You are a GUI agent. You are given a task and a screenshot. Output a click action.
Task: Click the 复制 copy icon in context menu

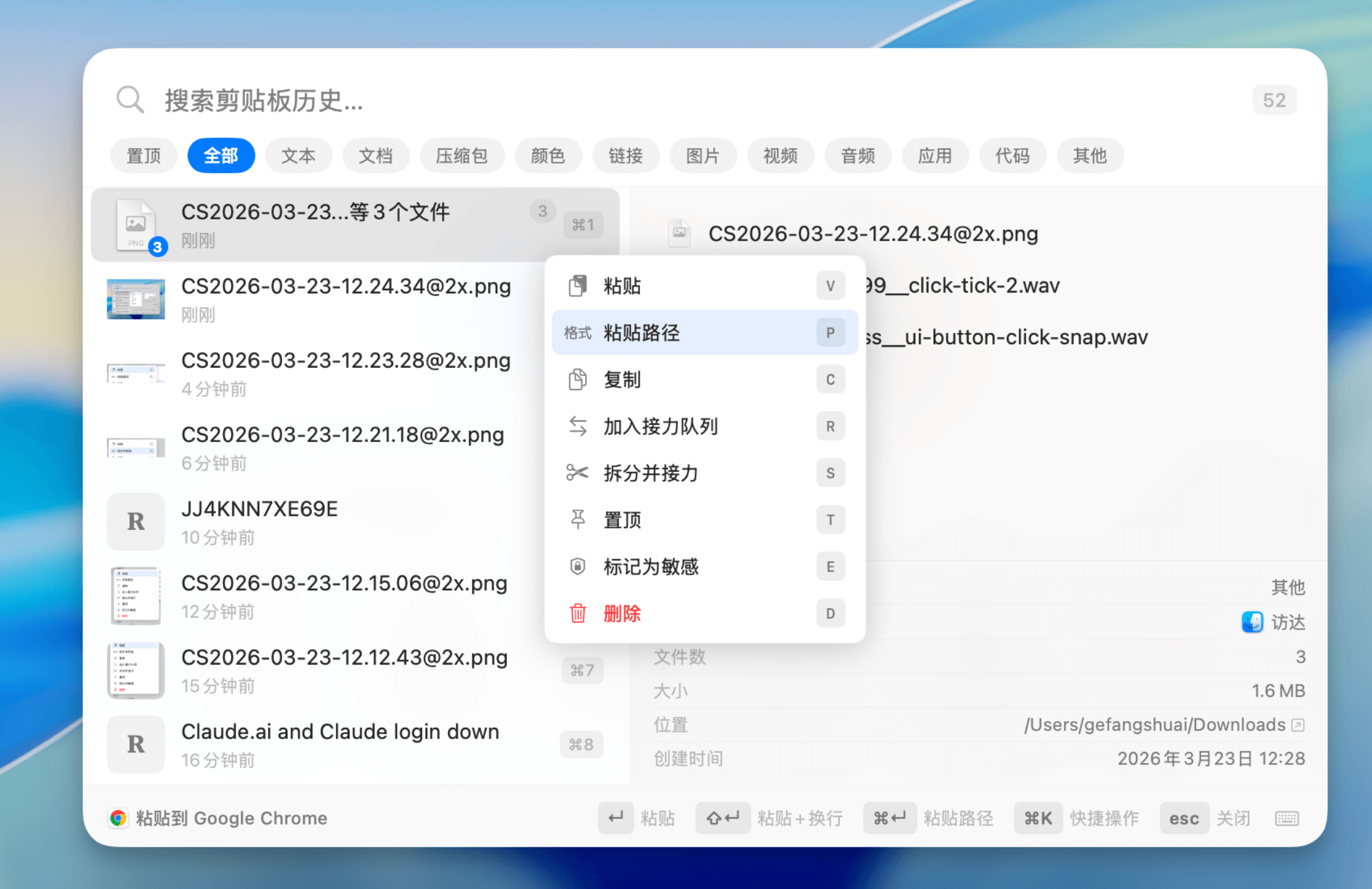tap(578, 379)
